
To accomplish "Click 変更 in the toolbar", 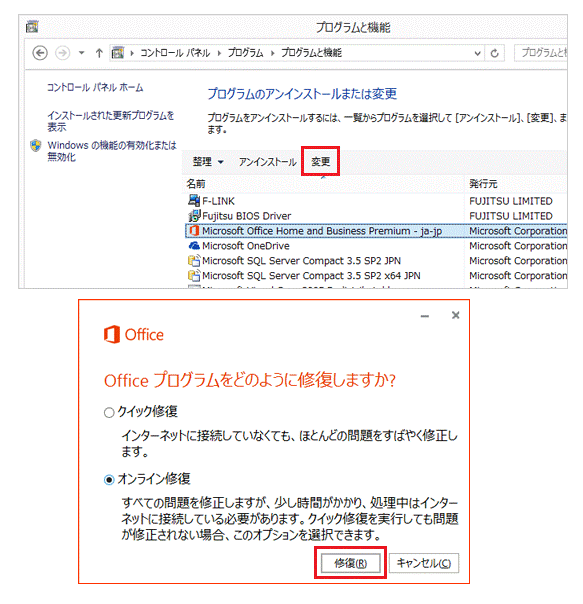I will [x=321, y=161].
